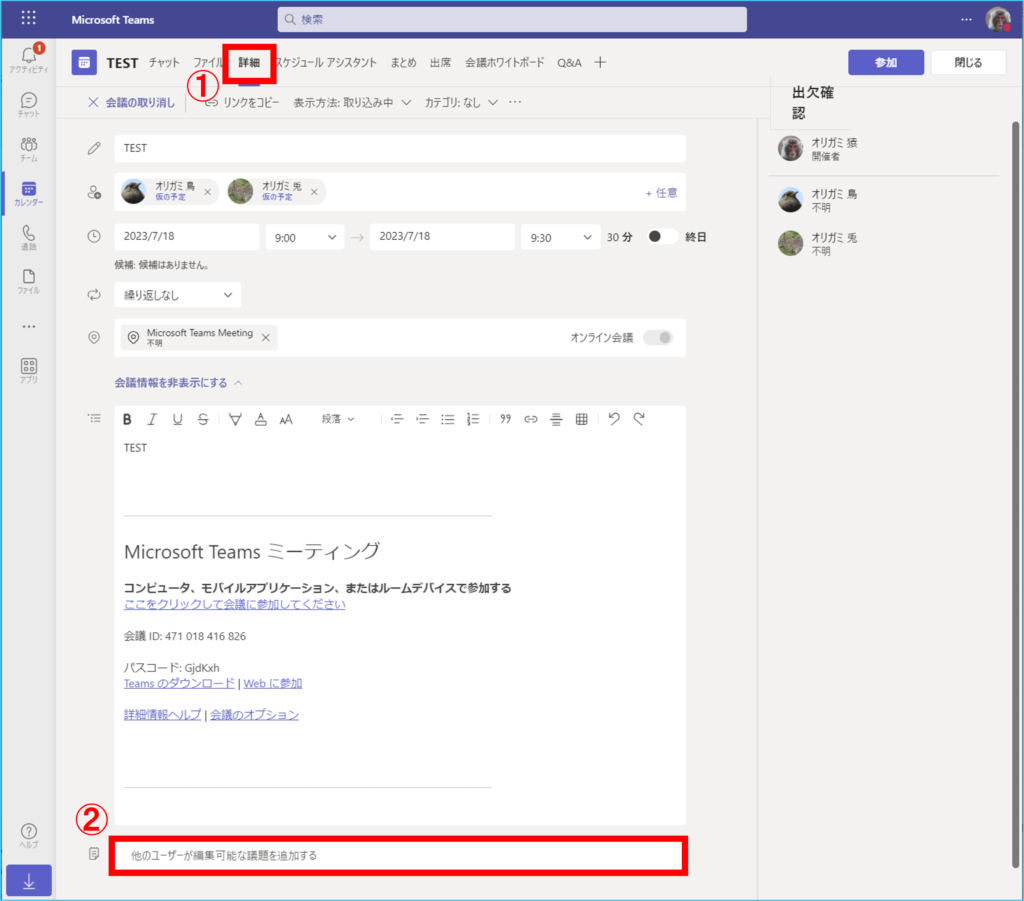This screenshot has width=1024, height=901.
Task: Expand the 繰り返しなし recurrence dropdown
Action: [177, 295]
